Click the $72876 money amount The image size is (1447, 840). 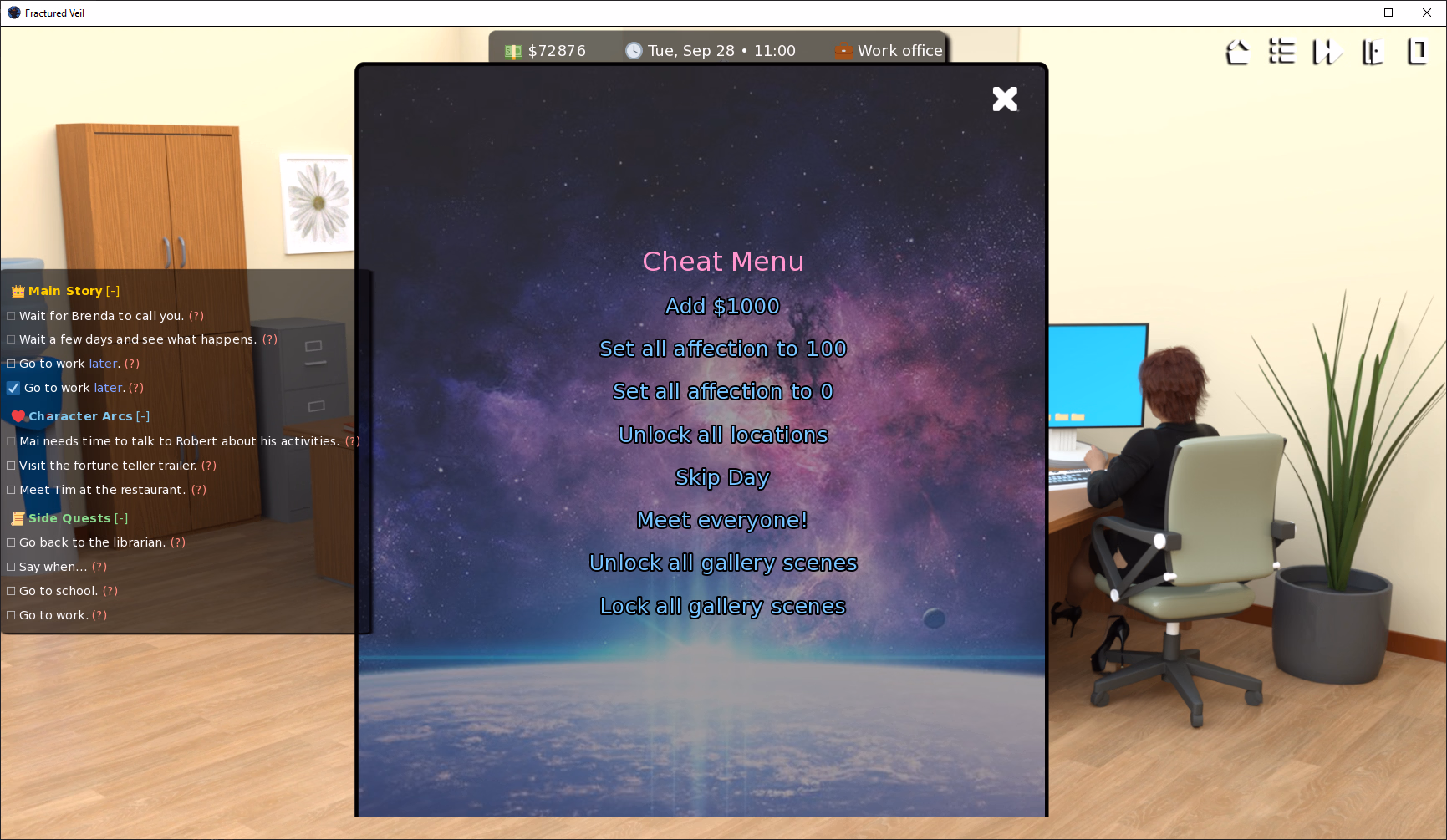pos(557,51)
